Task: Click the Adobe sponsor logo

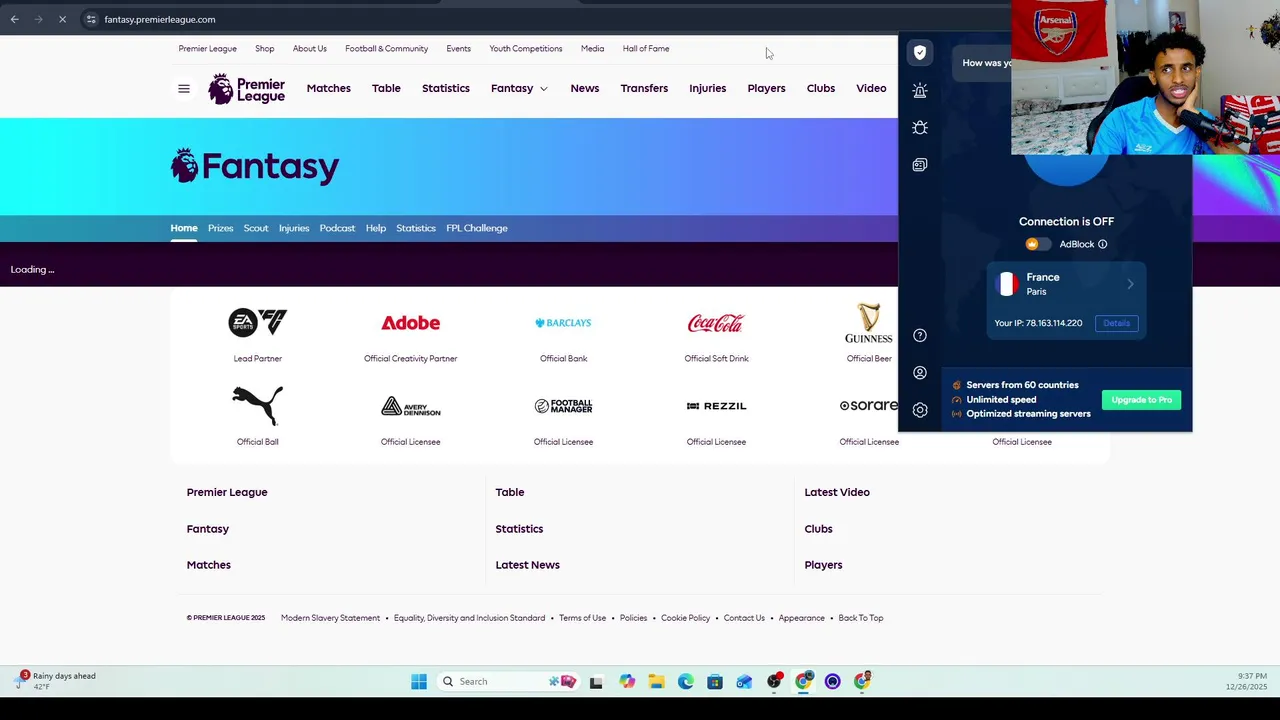Action: (x=411, y=322)
